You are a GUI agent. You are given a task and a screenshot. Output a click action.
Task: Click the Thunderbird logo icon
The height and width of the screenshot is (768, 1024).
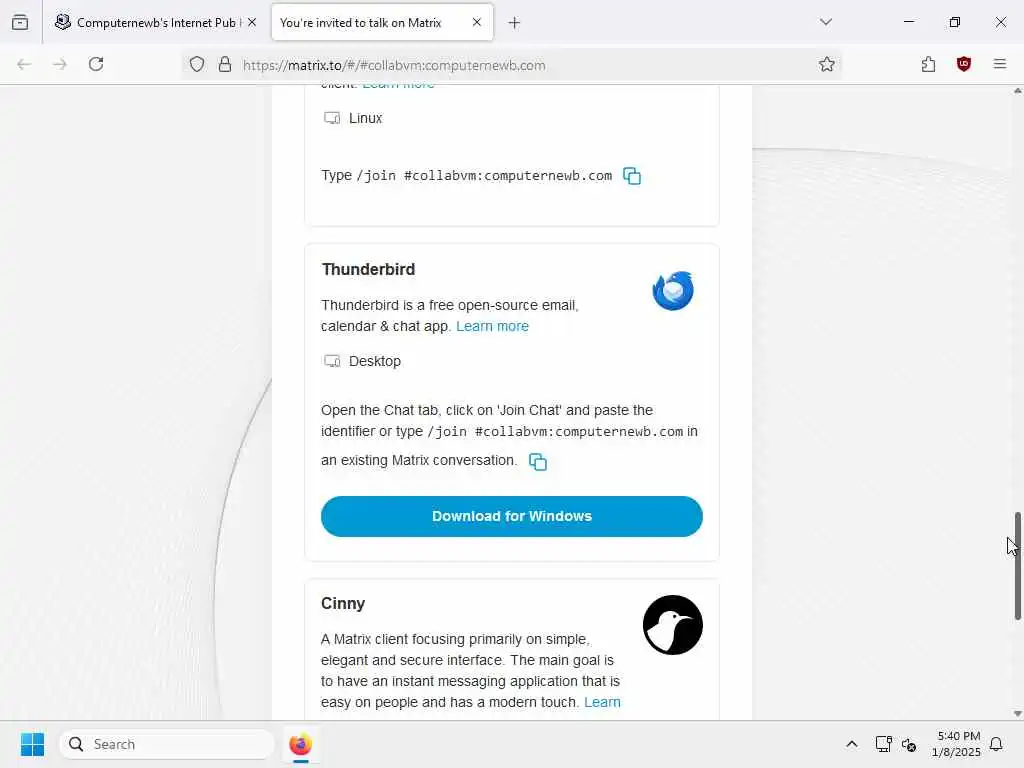pos(673,291)
